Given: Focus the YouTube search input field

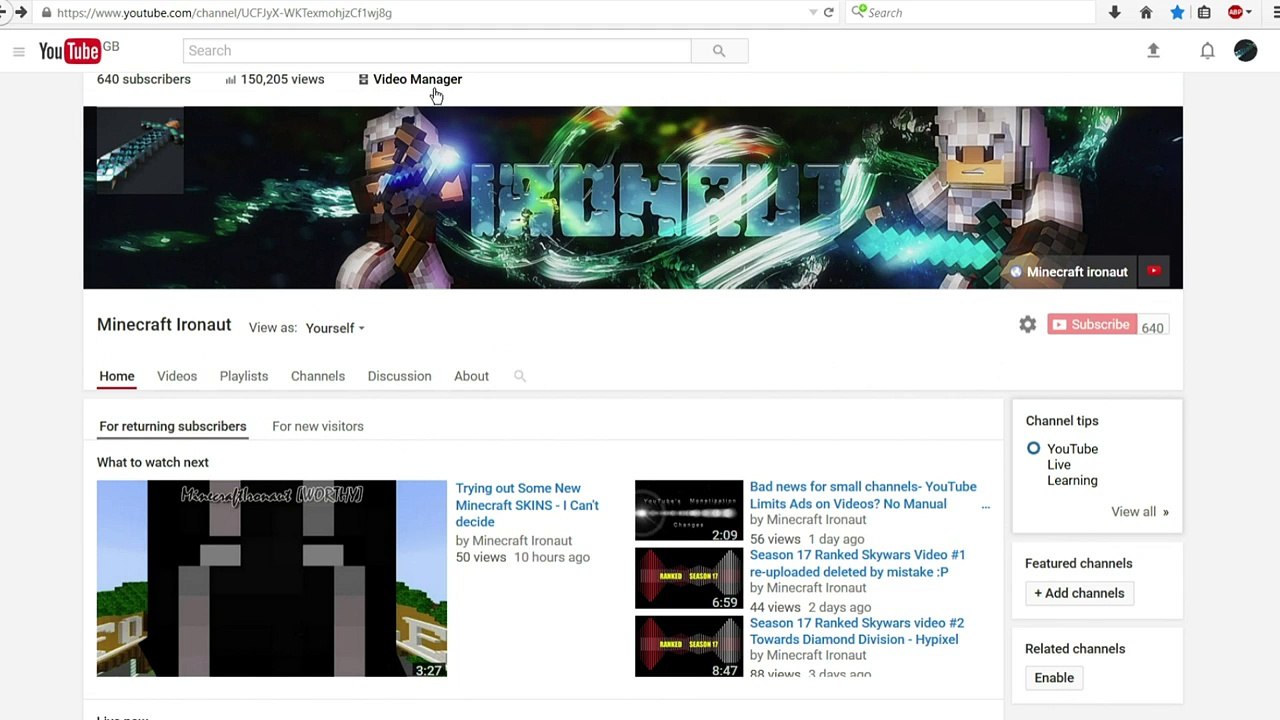Looking at the screenshot, I should coord(437,51).
